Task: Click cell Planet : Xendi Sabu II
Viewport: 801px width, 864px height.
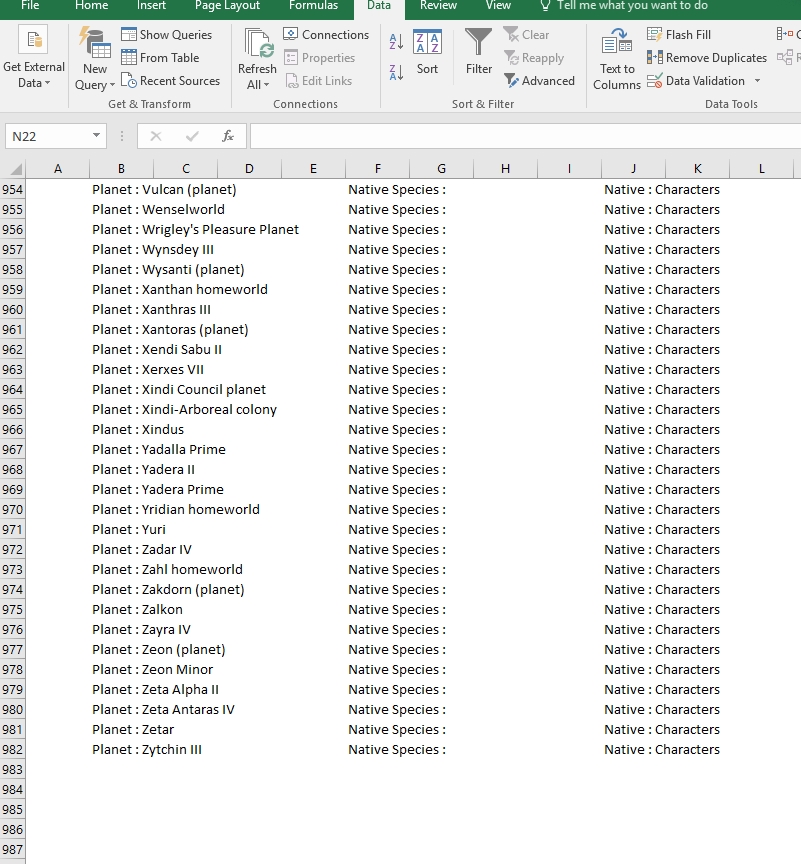Action: (x=157, y=349)
